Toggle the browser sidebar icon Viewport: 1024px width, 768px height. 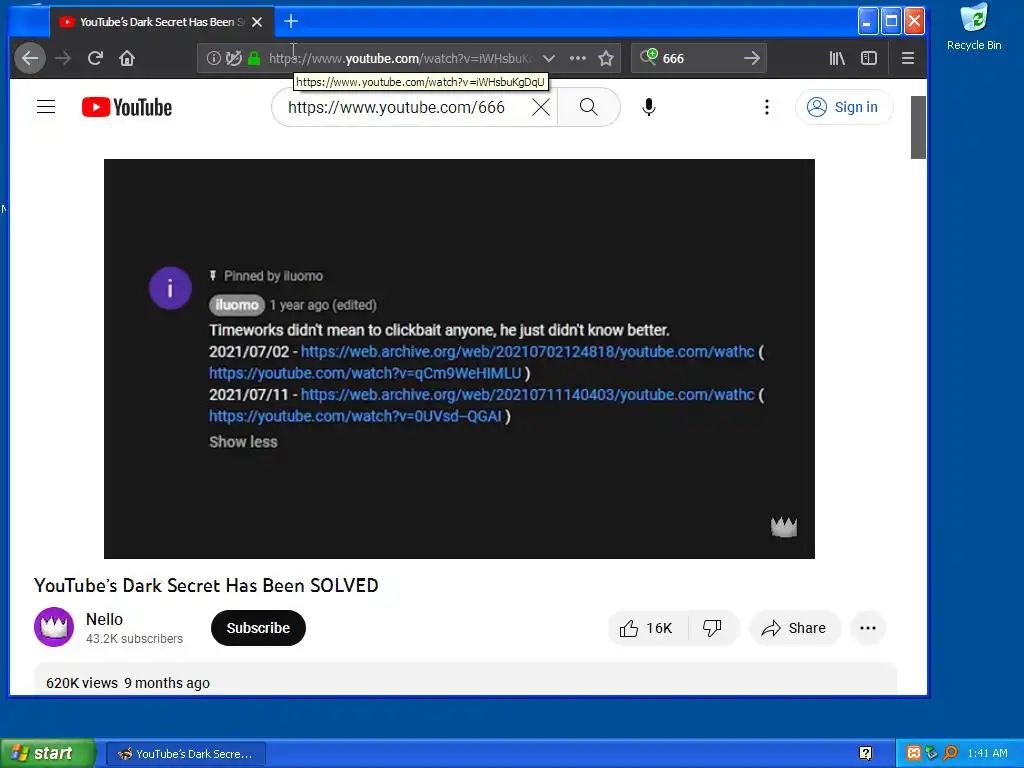click(869, 58)
